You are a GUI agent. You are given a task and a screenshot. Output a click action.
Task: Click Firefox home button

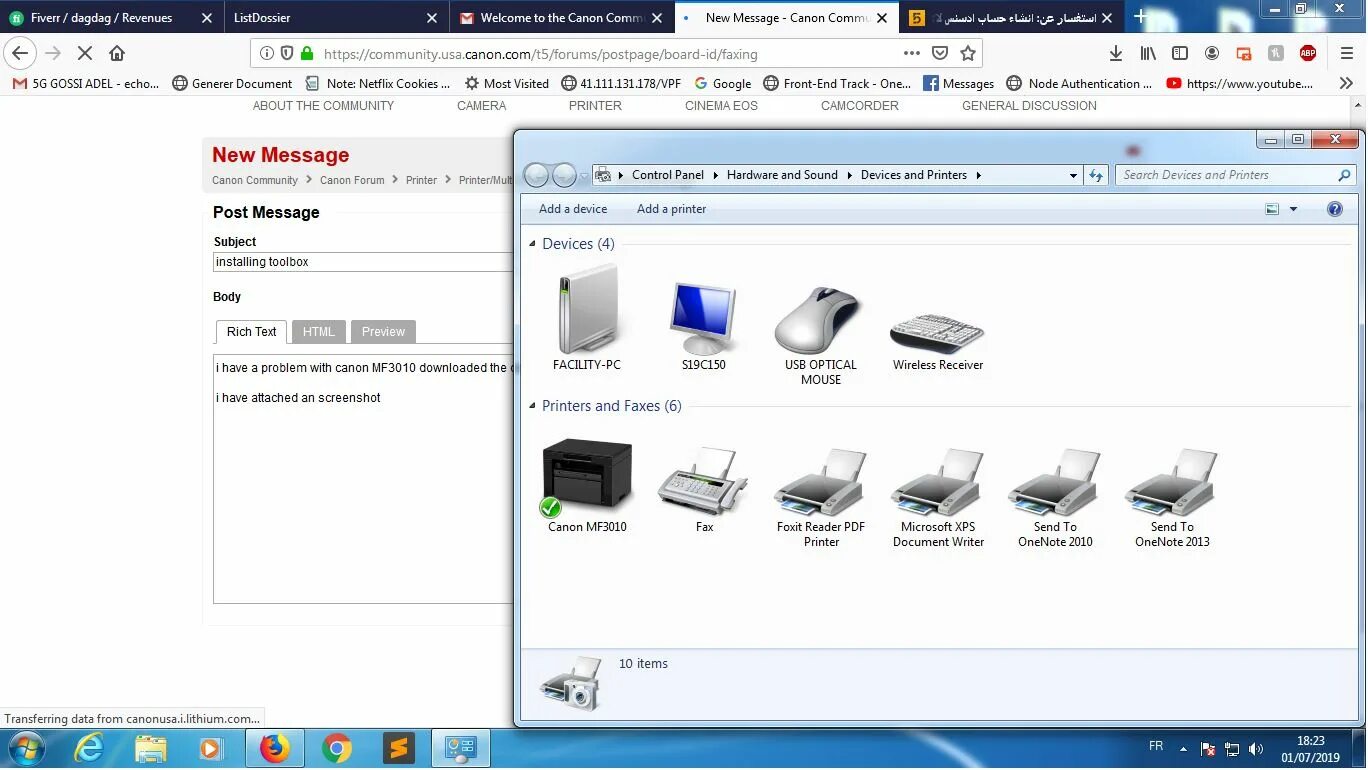117,54
